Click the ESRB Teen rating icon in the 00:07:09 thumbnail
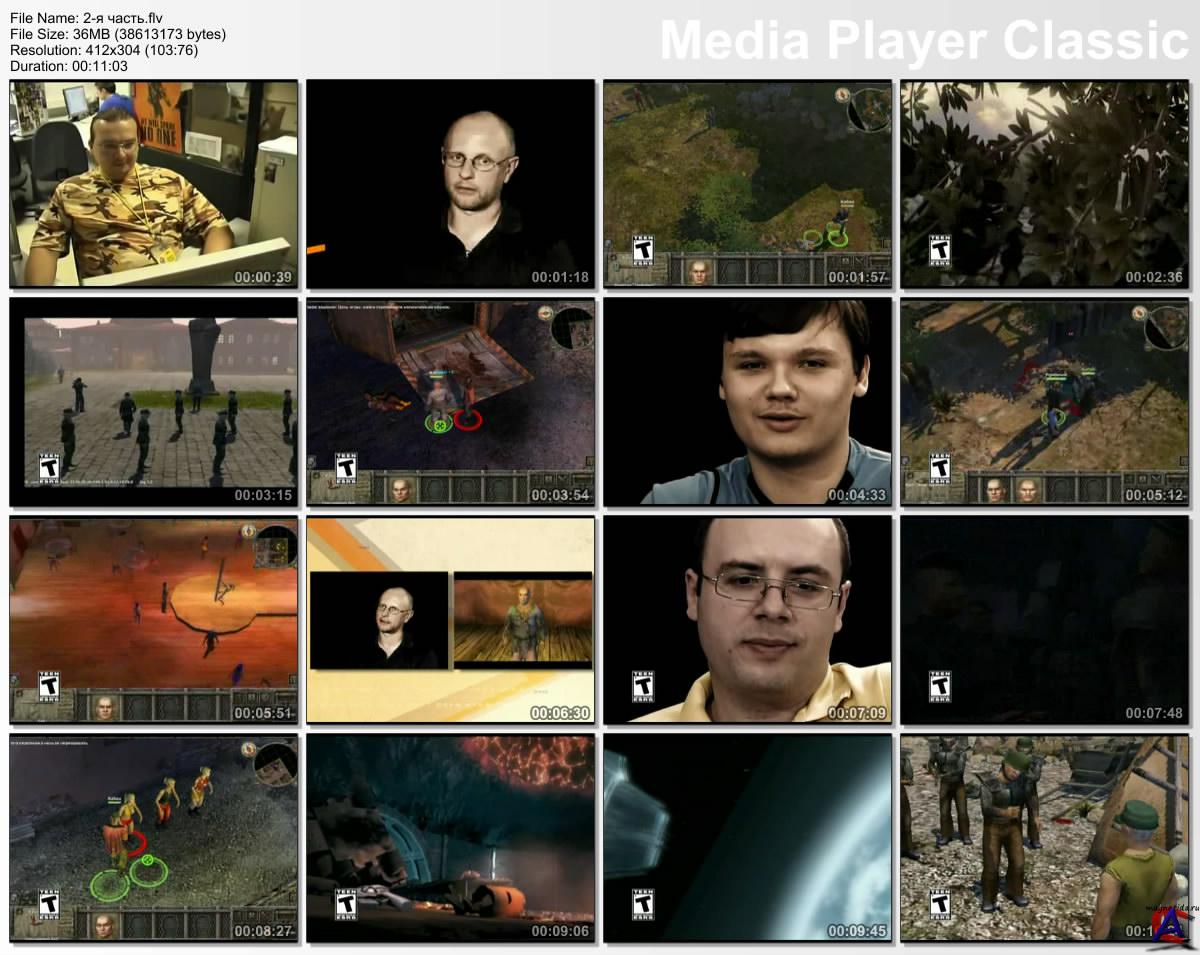This screenshot has width=1200, height=955. (643, 686)
